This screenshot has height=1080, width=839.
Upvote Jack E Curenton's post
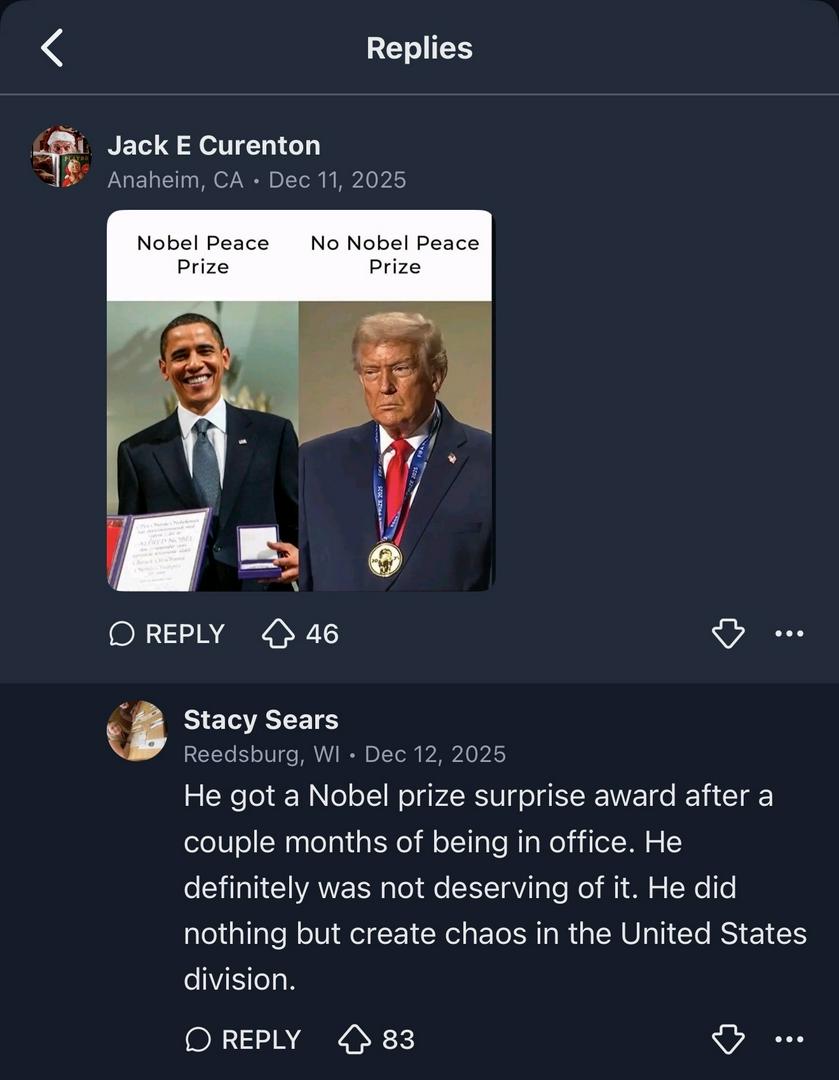(277, 634)
